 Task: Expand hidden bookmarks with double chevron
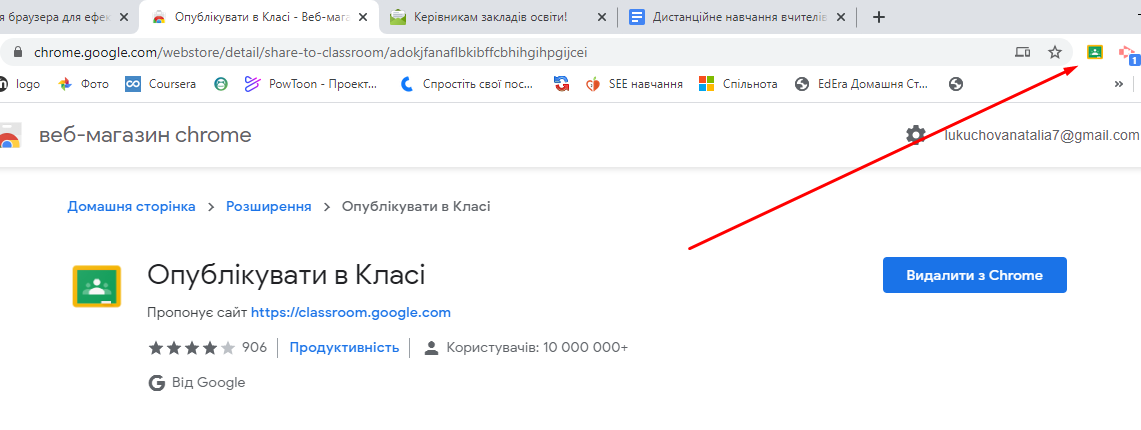tap(1118, 84)
